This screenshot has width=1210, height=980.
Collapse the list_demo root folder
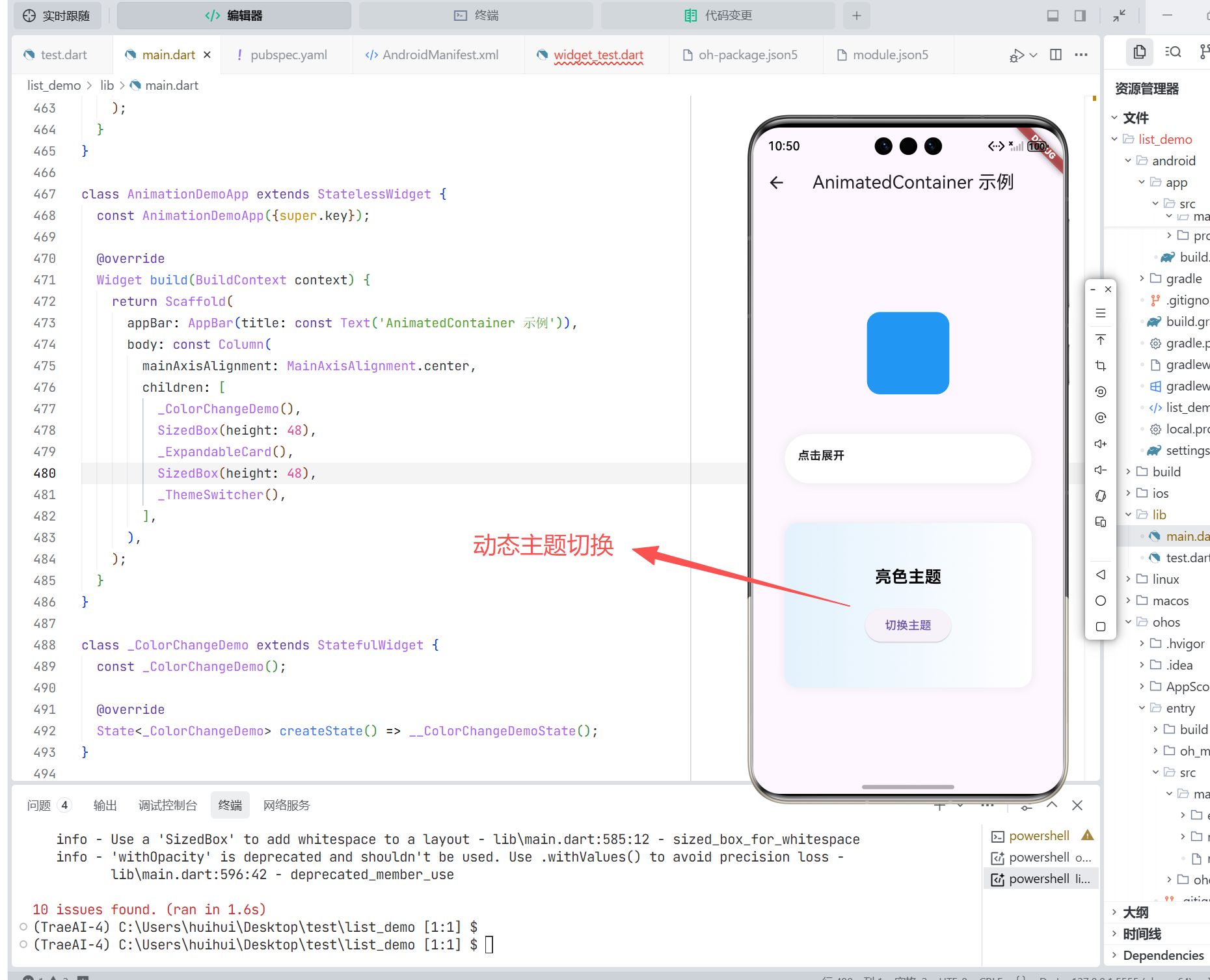click(x=1114, y=139)
